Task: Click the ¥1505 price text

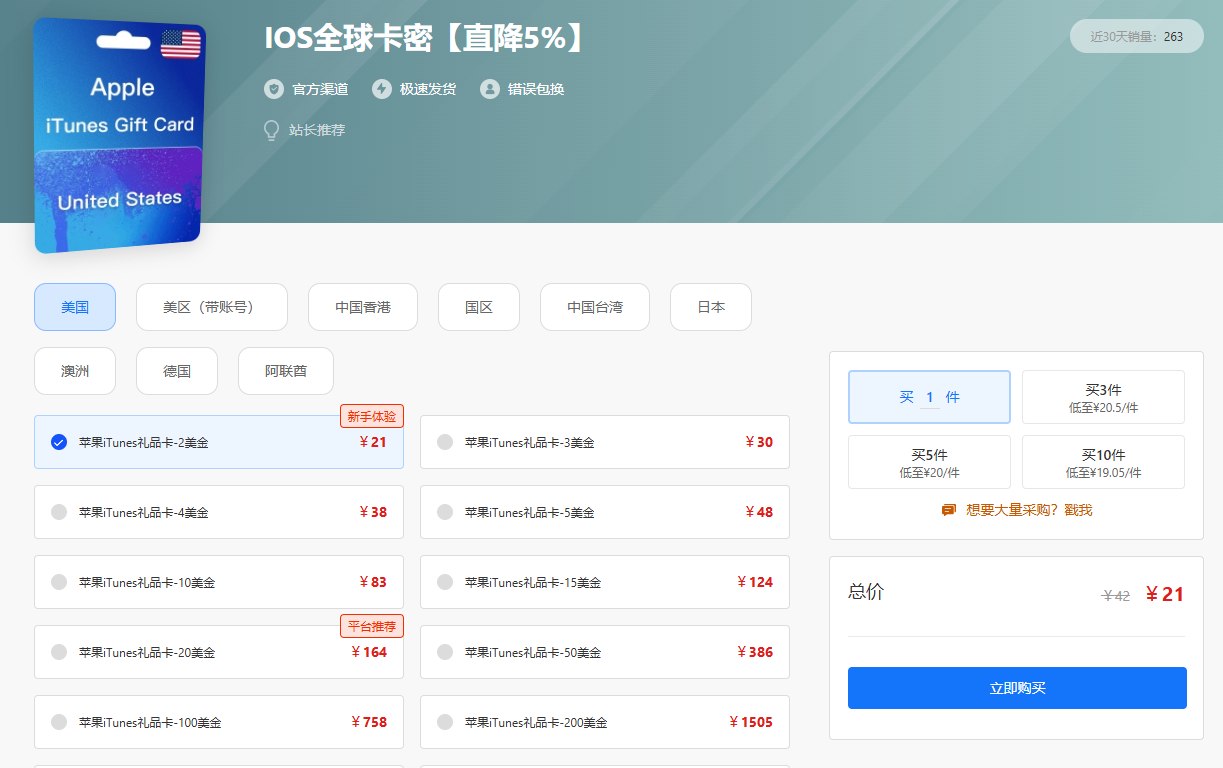Action: click(751, 722)
